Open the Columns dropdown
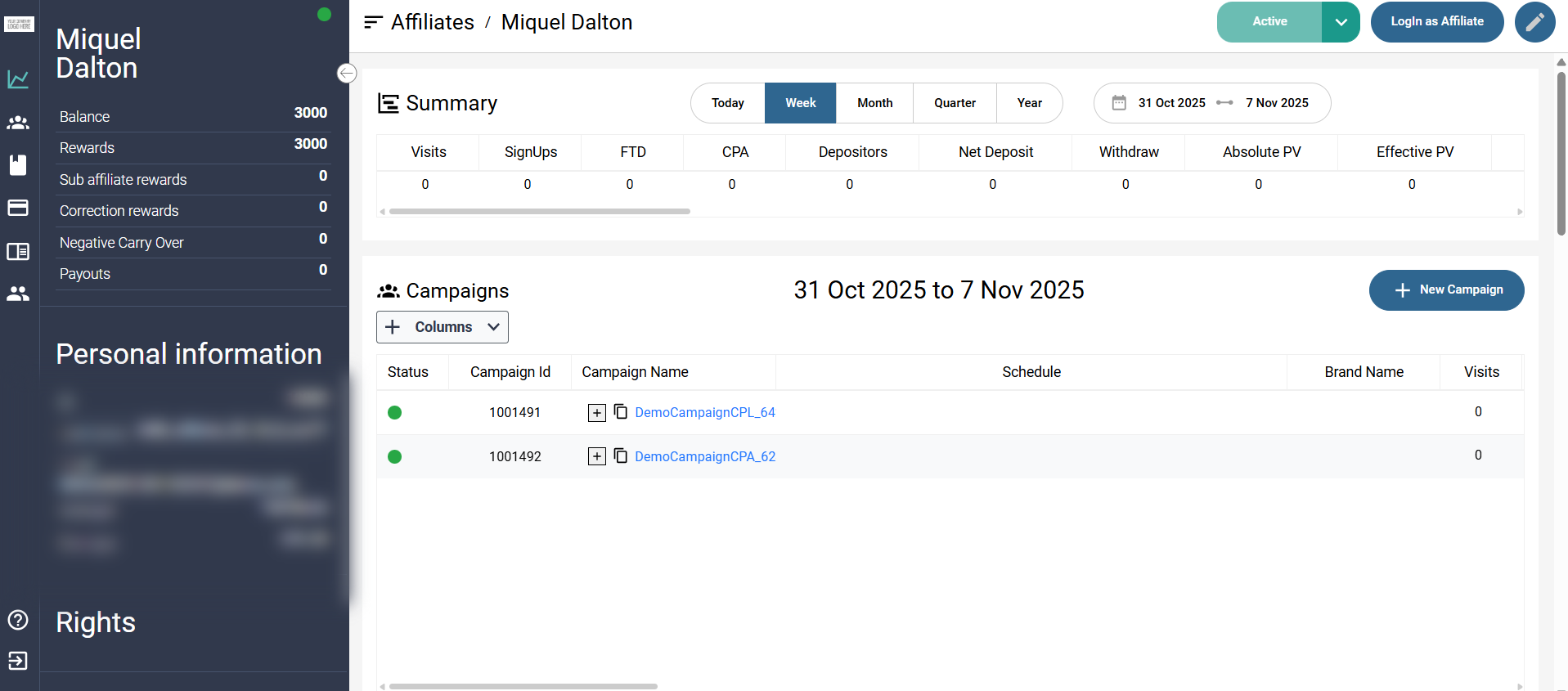 click(443, 327)
